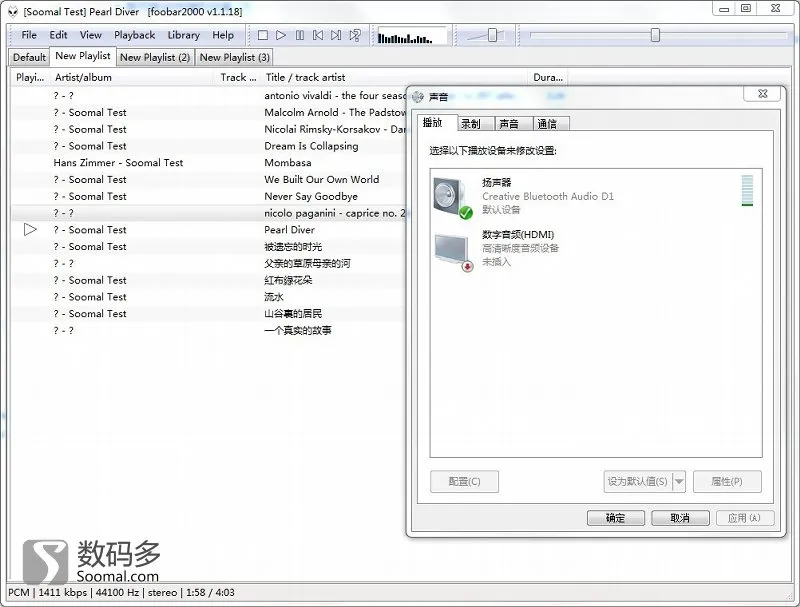Select the Pearl Diver track
This screenshot has width=800, height=607.
208,230
